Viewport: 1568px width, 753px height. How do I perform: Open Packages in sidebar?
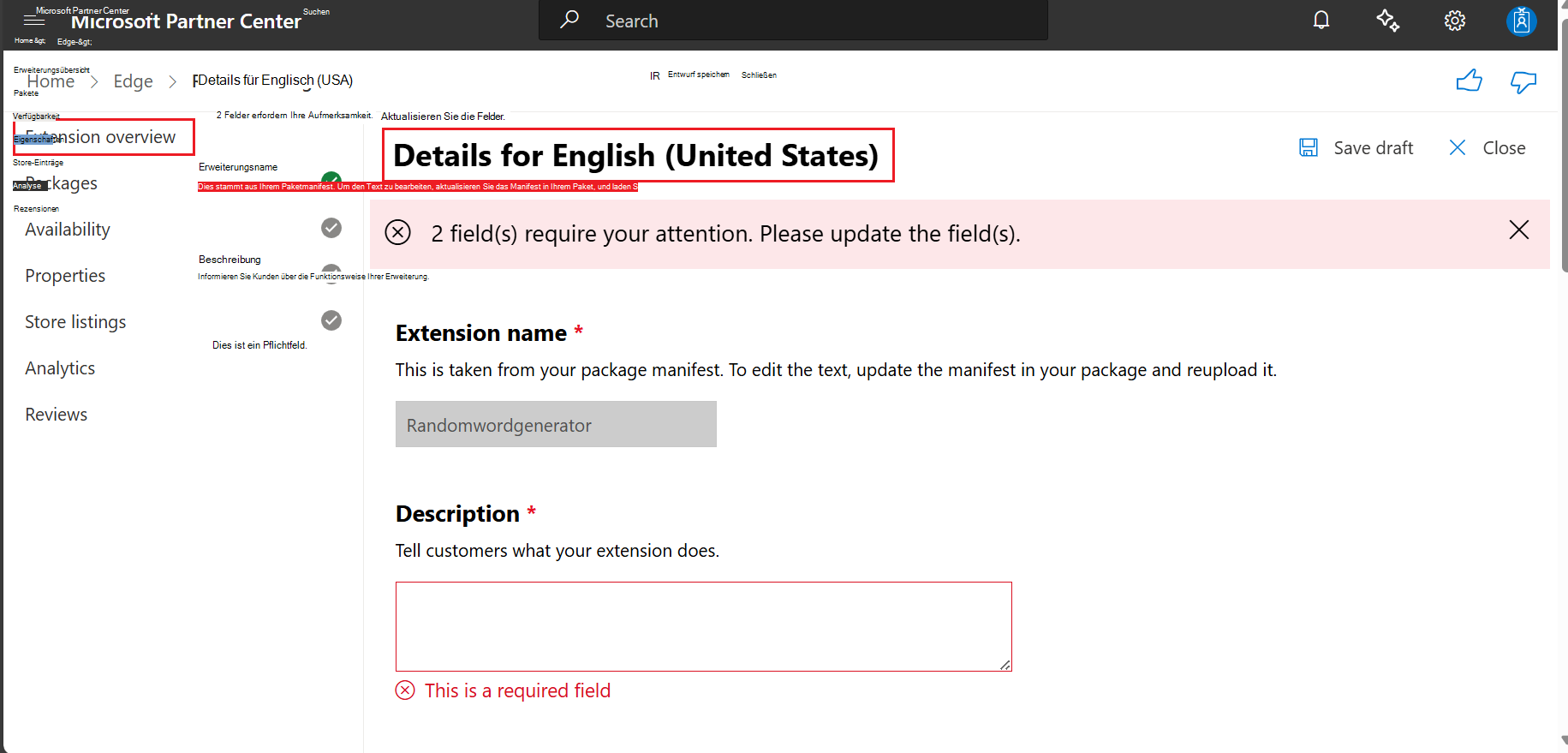coord(61,183)
